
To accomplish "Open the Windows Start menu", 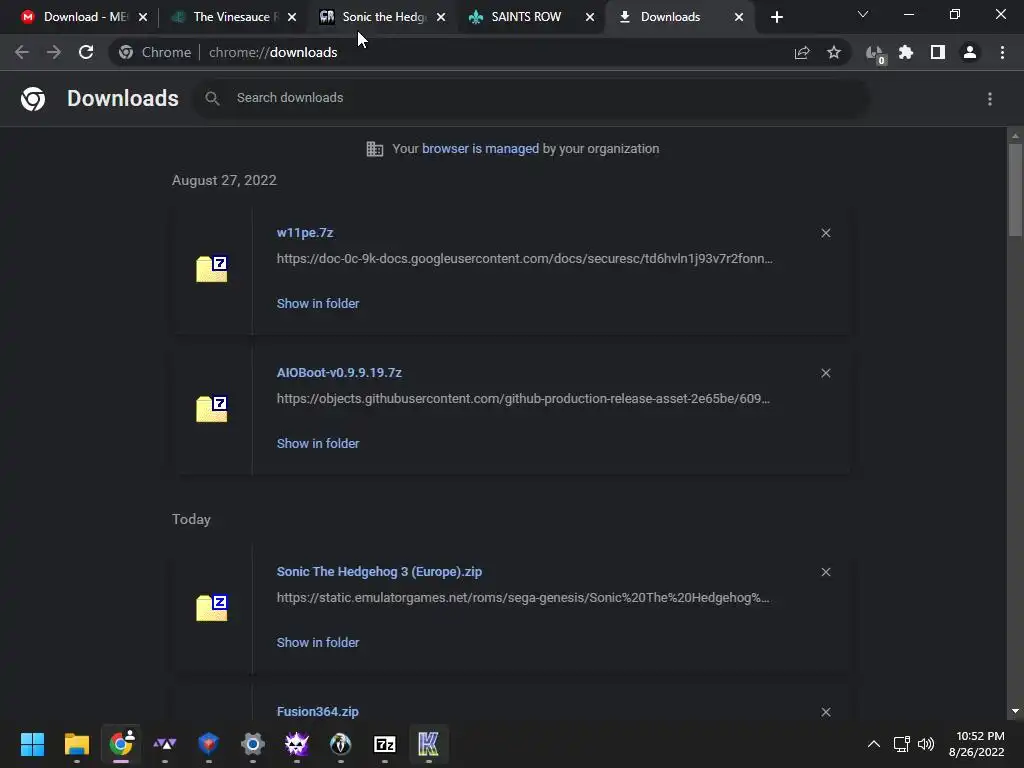I will click(32, 744).
